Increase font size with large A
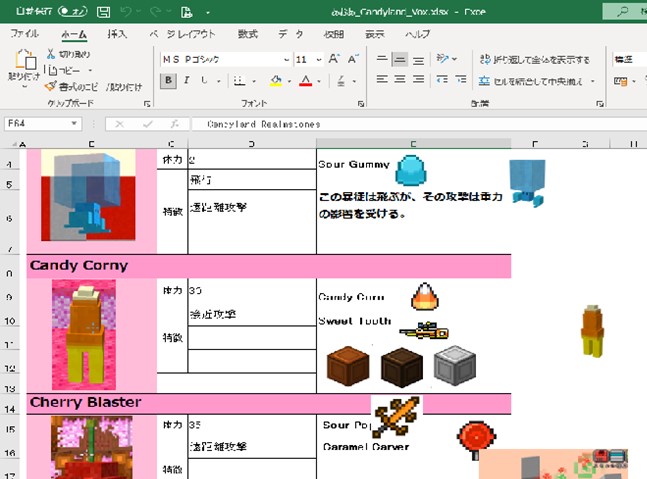The width and height of the screenshot is (647, 479). click(x=334, y=59)
